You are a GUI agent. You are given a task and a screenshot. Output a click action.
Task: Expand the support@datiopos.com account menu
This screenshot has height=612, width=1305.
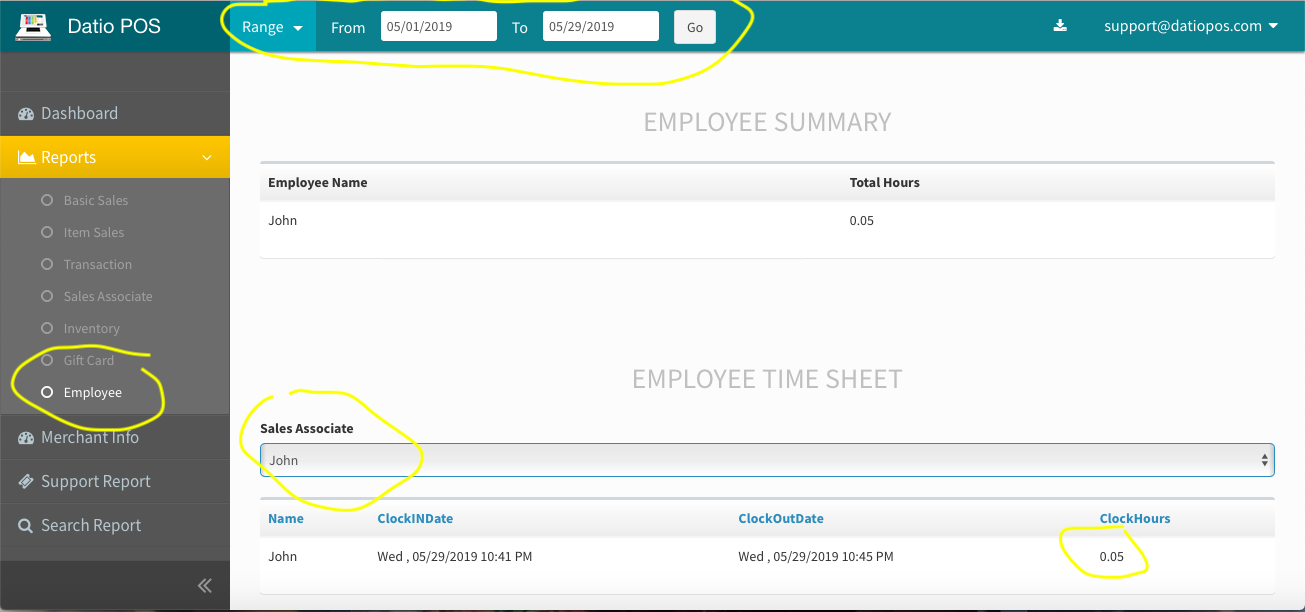[x=1191, y=25]
